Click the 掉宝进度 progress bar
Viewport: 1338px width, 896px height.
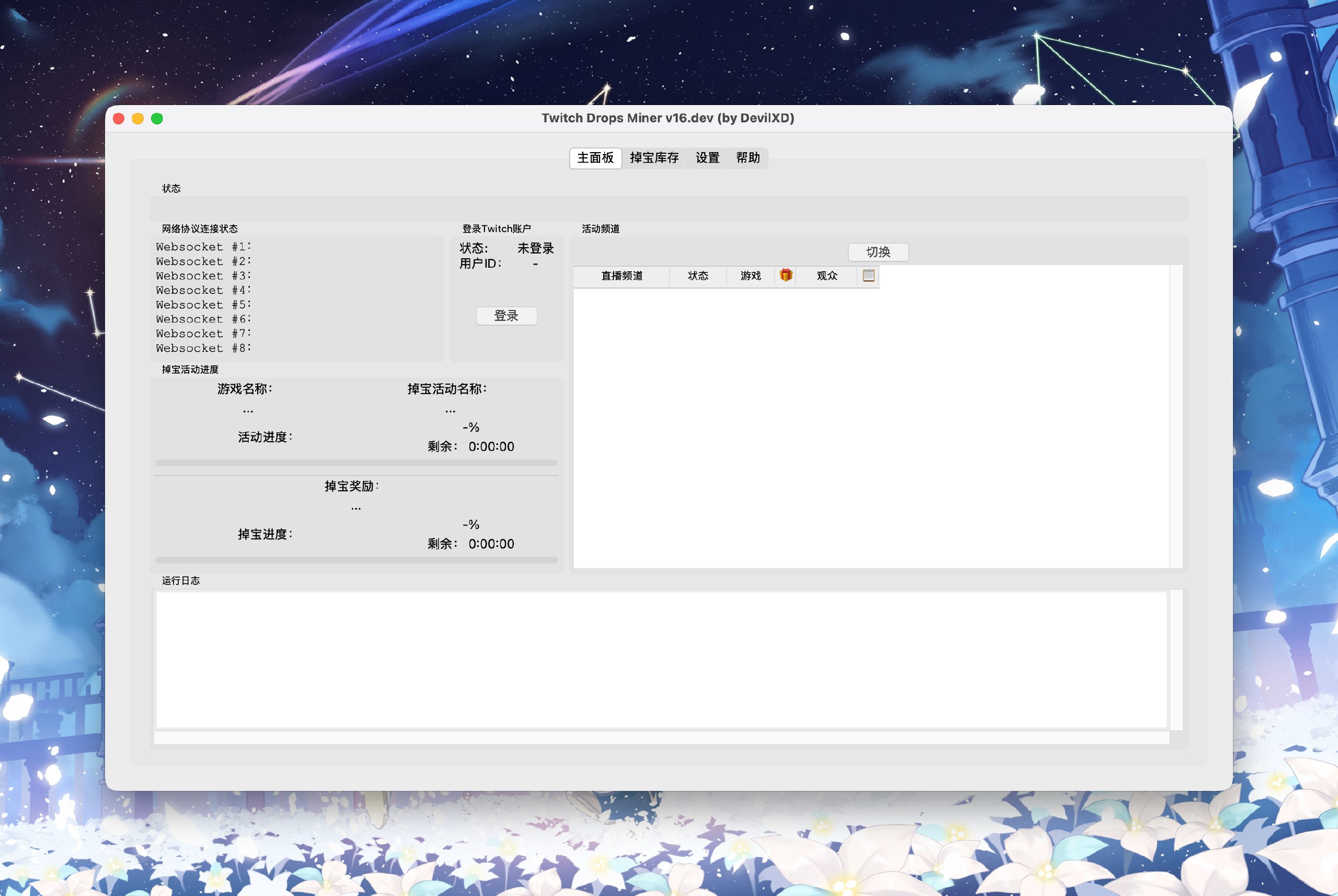pyautogui.click(x=356, y=560)
